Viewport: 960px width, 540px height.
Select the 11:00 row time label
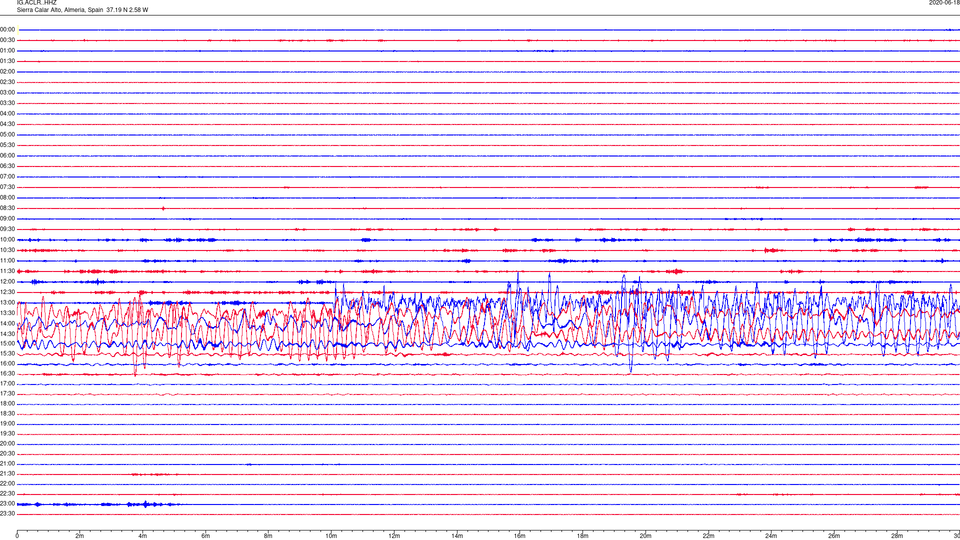tap(7, 261)
